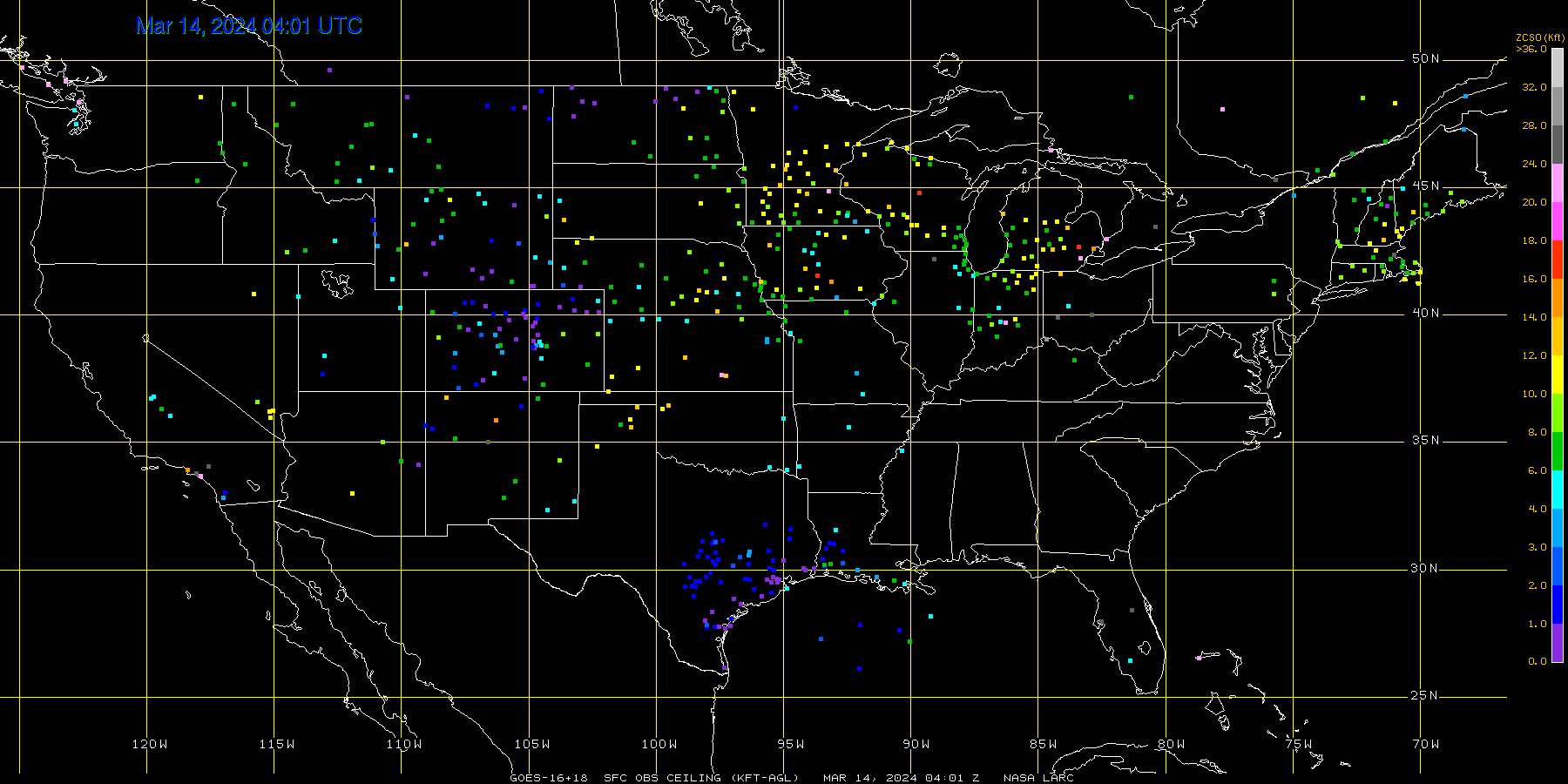
Task: Click the '18.0' legend label
Action: pyautogui.click(x=1535, y=240)
